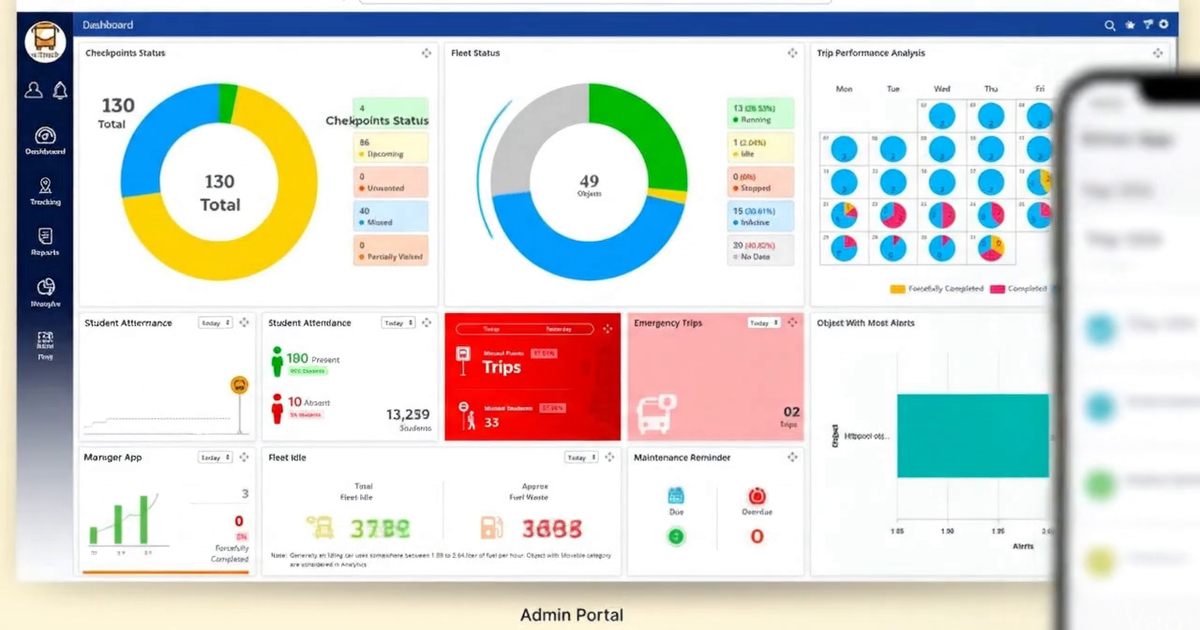Screen dimensions: 1200x630
Task: Open Reports in the sidebar
Action: (45, 243)
